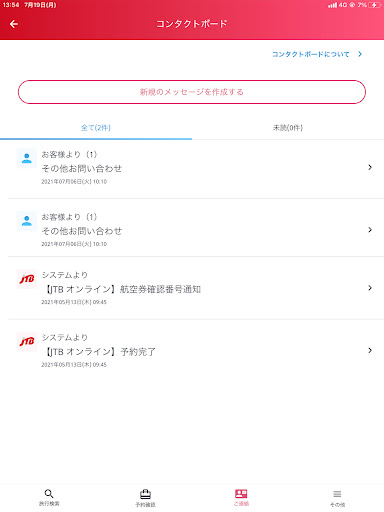Screen dimensions: 384x512
Task: Open 予約確認 briefcase icon in bottom bar
Action: coord(145,494)
